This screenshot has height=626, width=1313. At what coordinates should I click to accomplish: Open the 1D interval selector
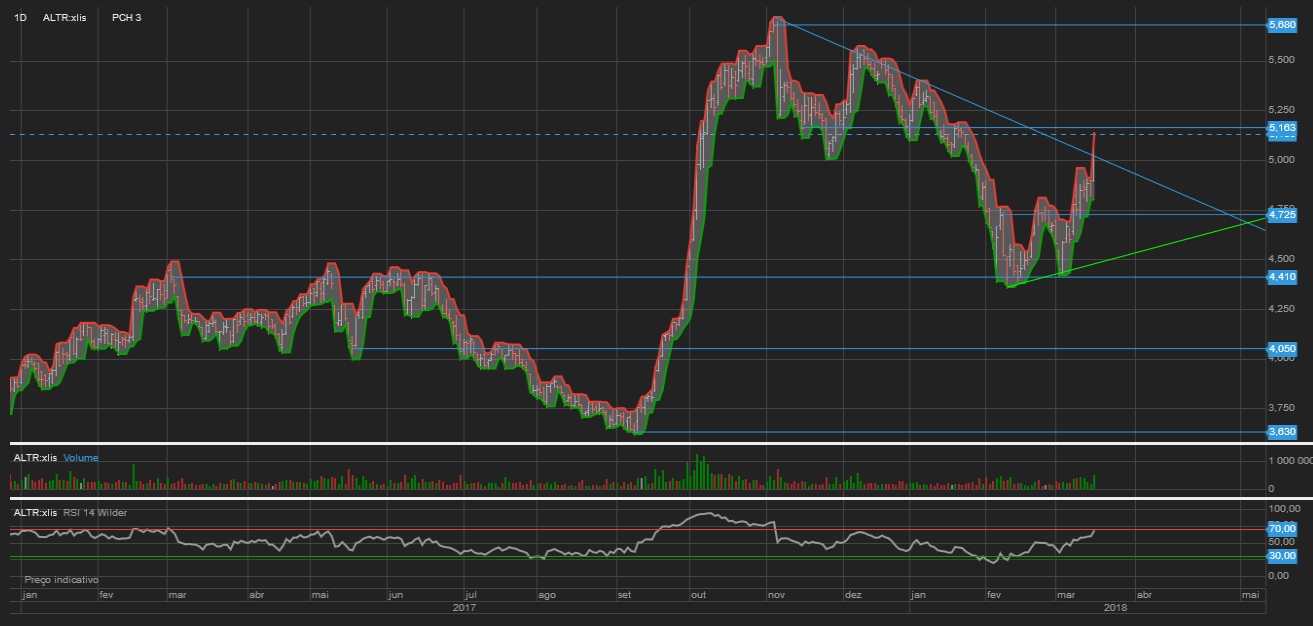click(x=20, y=18)
